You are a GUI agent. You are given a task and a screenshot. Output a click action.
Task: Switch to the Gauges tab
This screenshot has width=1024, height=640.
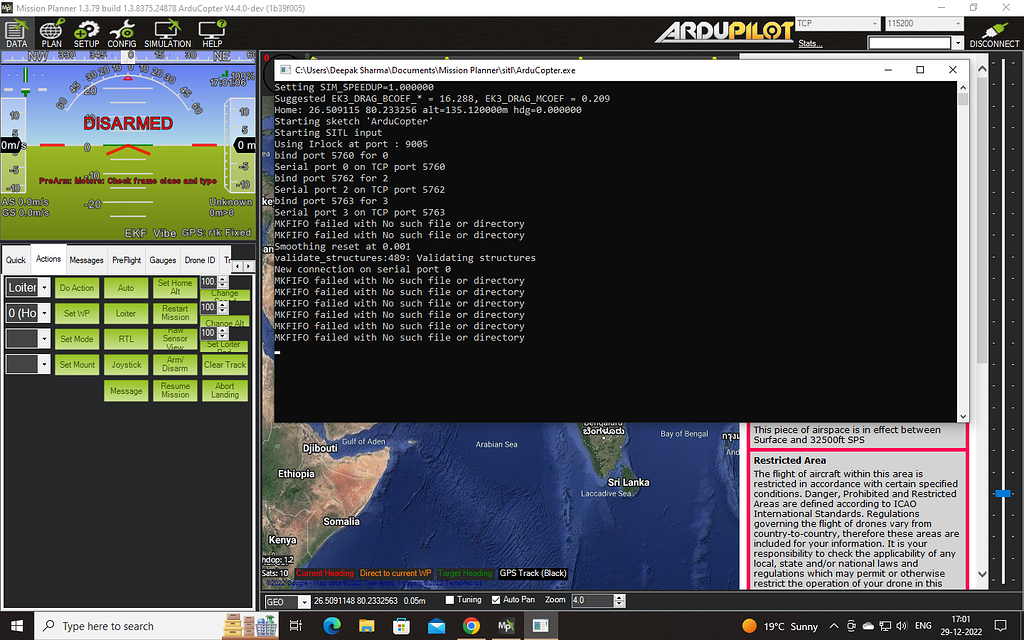[162, 259]
